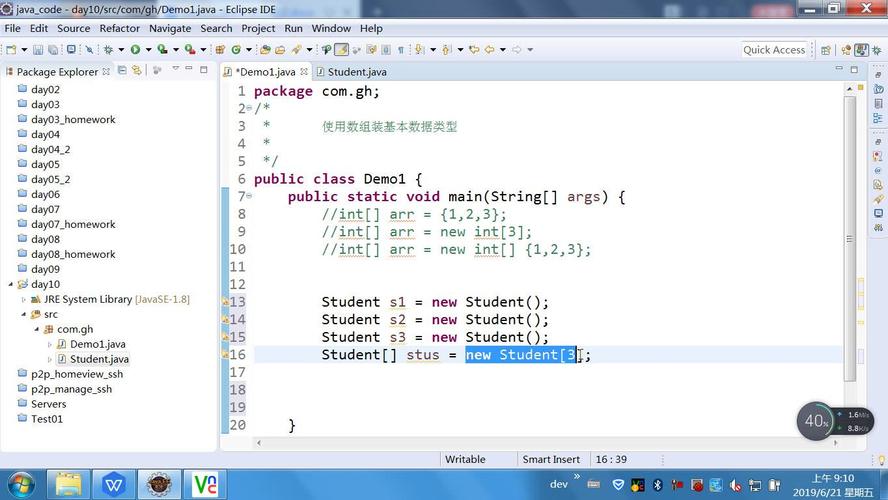Screen dimensions: 888x500
Task: Navigate Back with yellow left arrow
Action: [x=489, y=50]
